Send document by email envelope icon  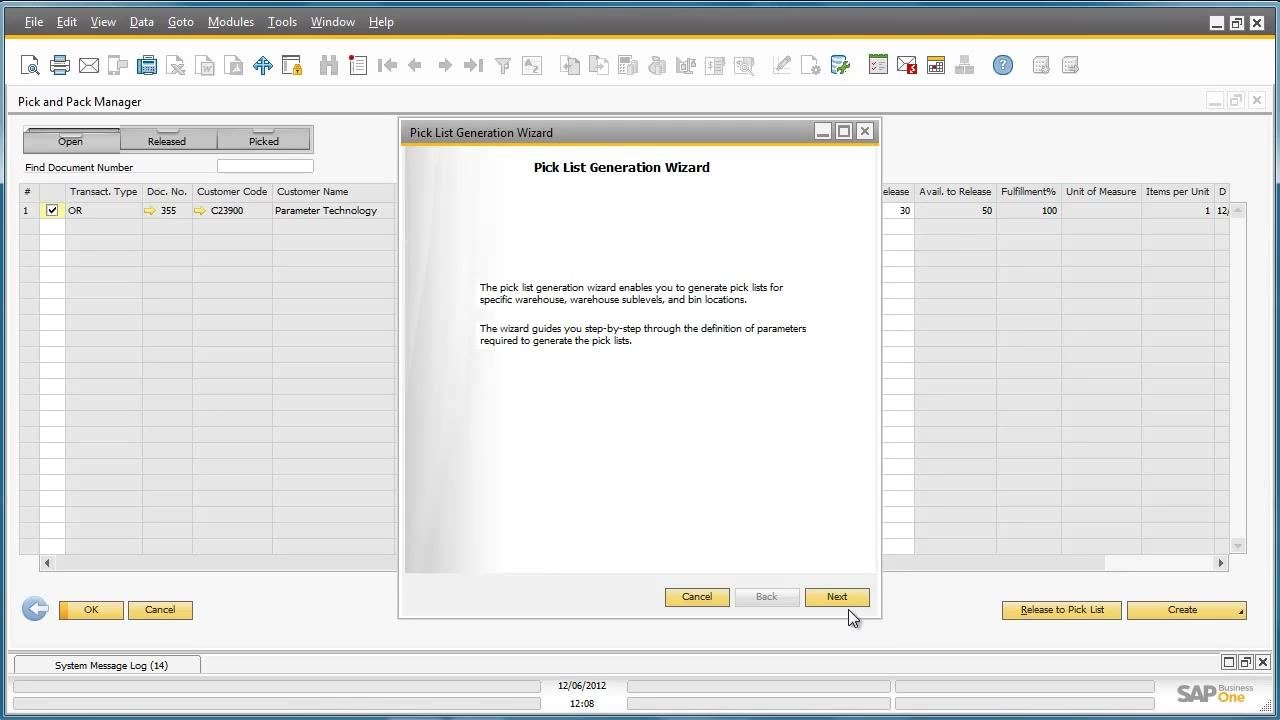[x=89, y=66]
